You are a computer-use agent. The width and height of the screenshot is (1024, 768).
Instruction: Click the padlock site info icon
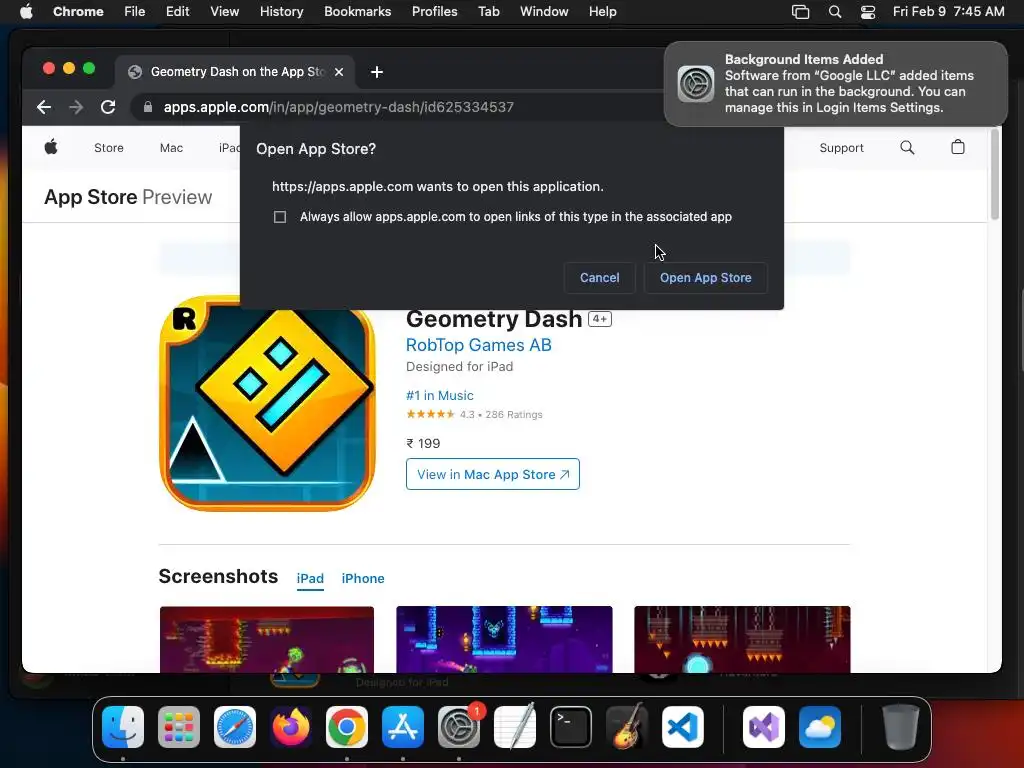pyautogui.click(x=148, y=107)
